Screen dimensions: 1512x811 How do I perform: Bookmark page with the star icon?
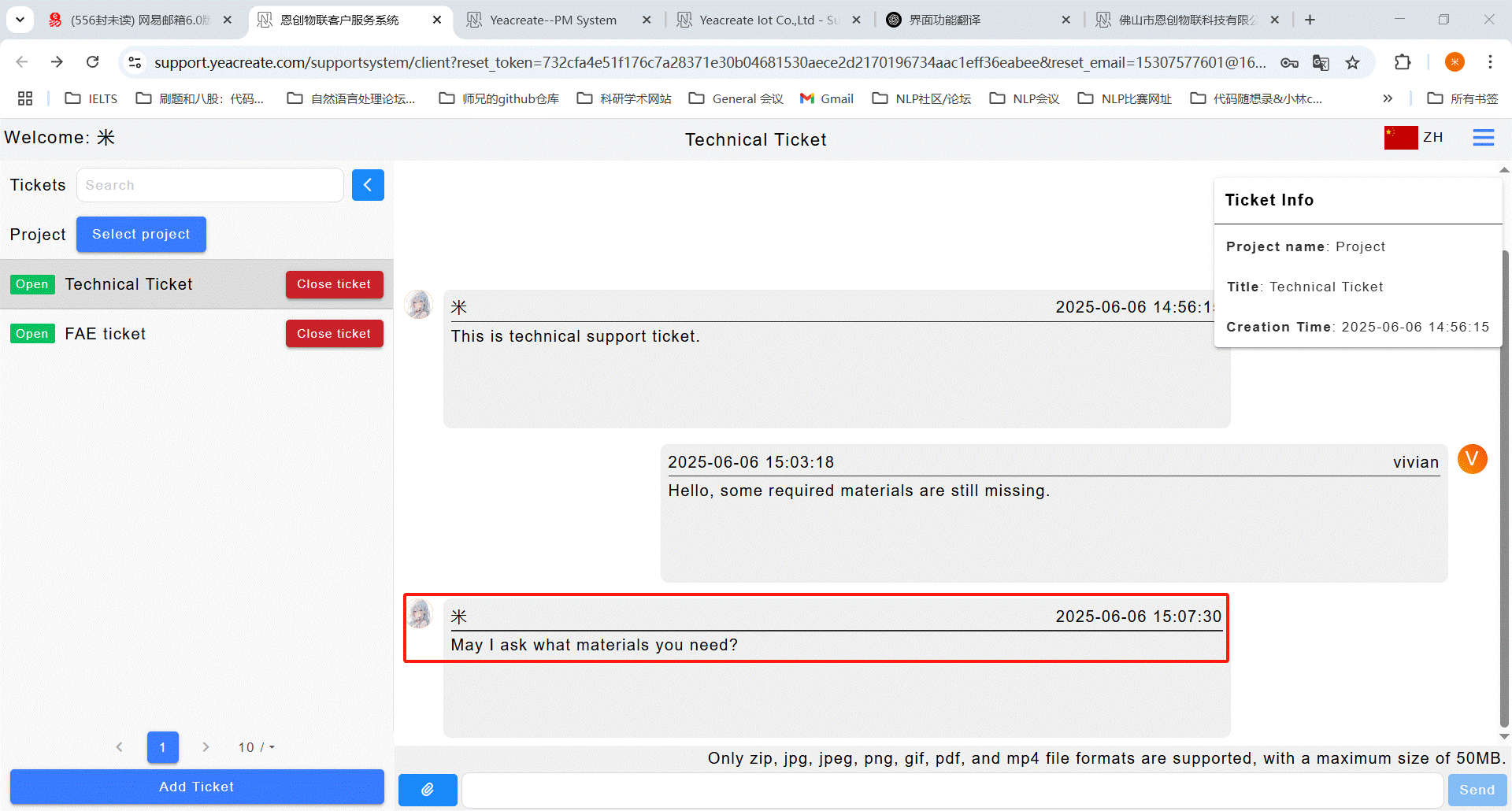click(x=1352, y=62)
